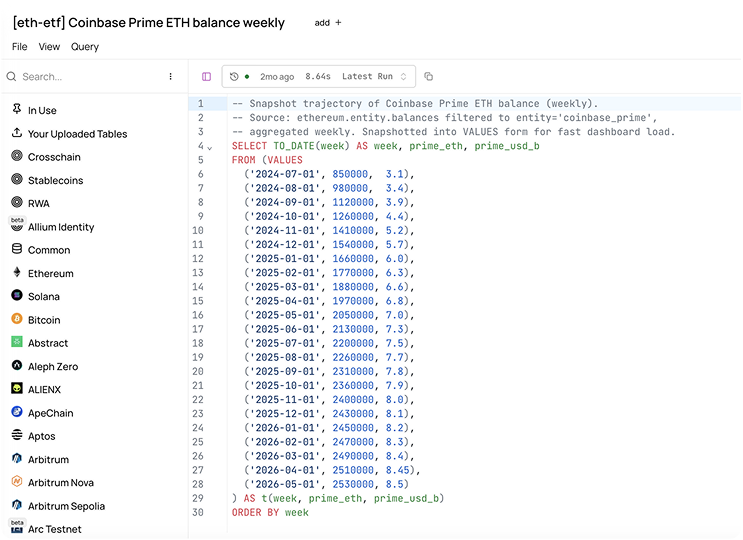Click line number 30 in the gutter

(198, 512)
